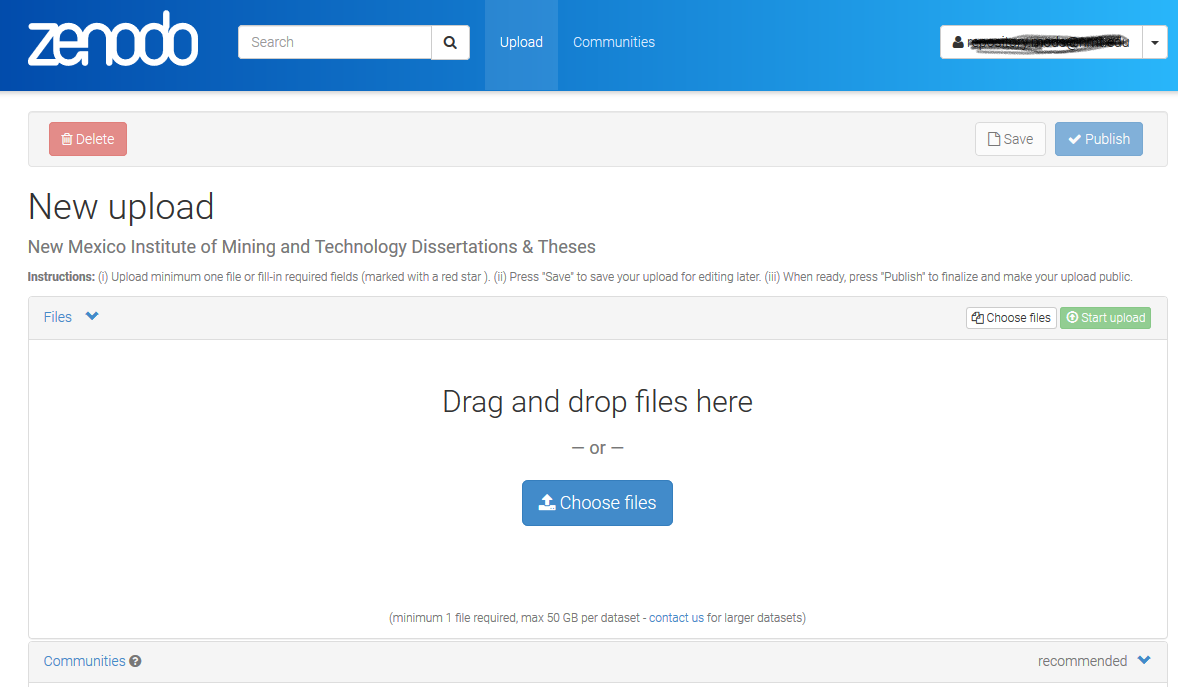Save the upload using the Save button
1178x687 pixels.
[x=1010, y=139]
